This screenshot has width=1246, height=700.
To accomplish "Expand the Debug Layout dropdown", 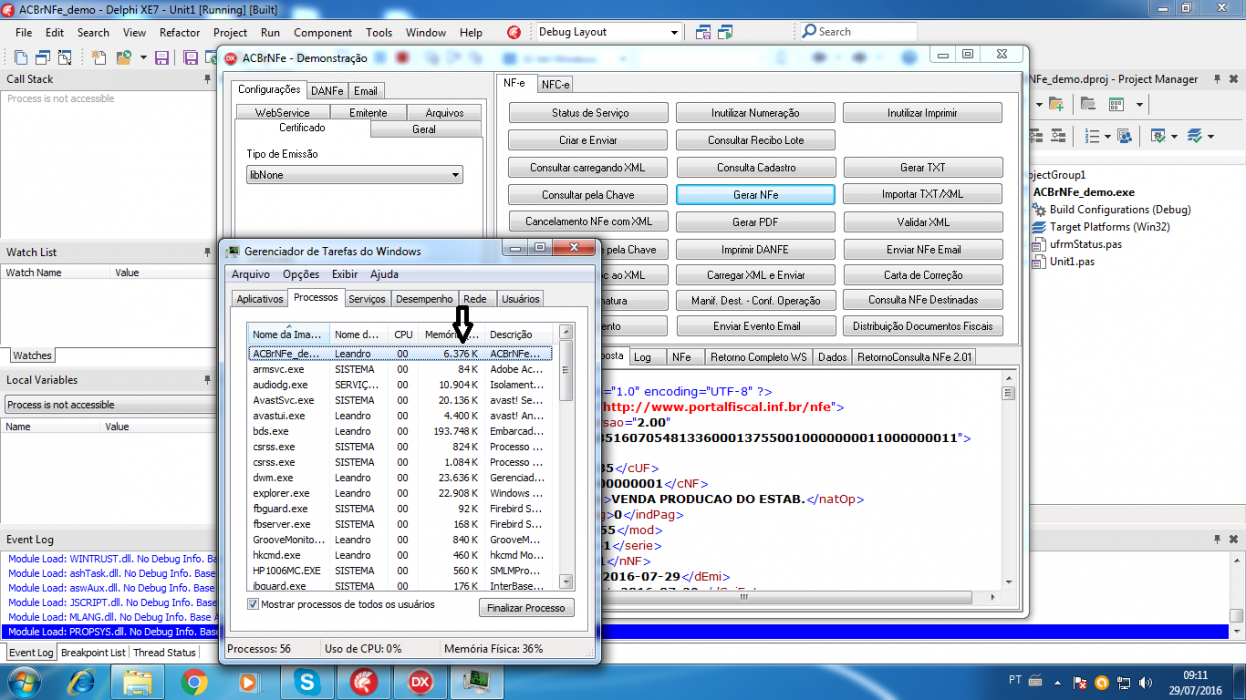I will pos(675,32).
